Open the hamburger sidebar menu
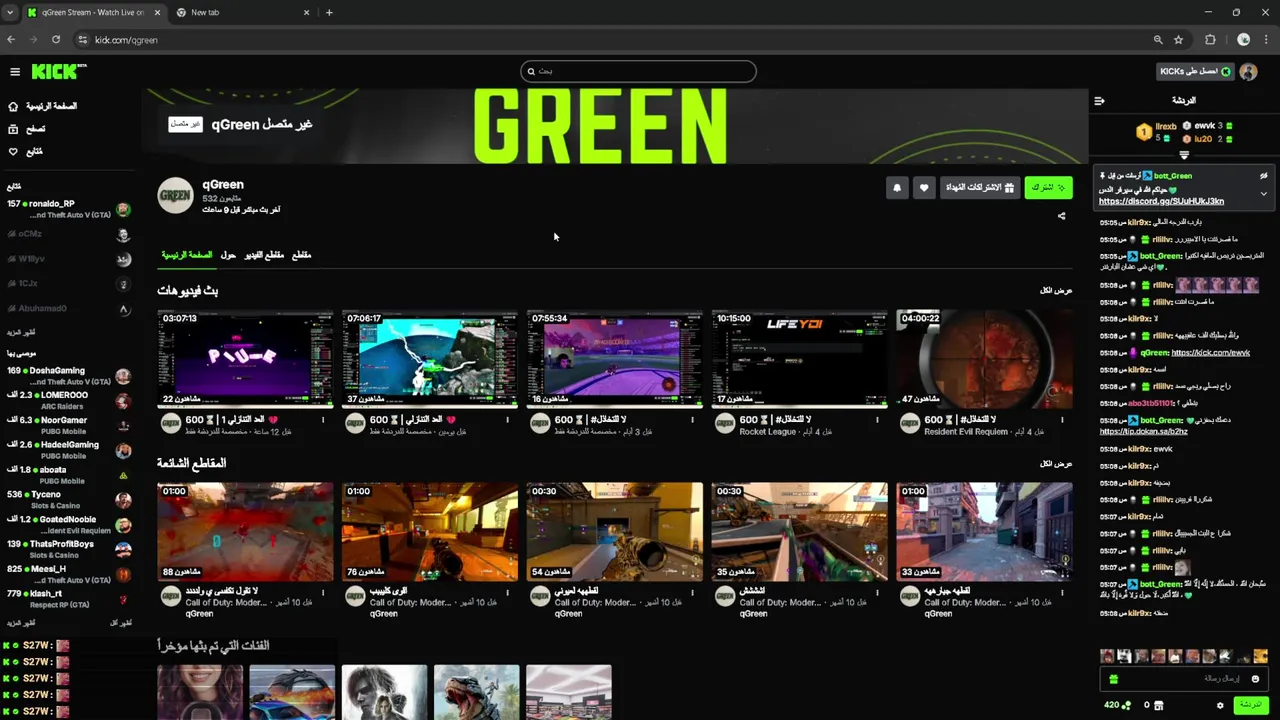 15,72
